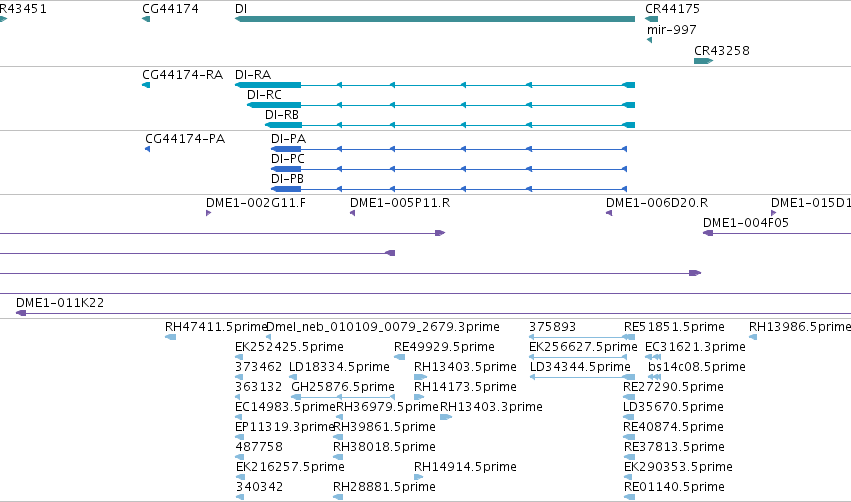Select the 487758 feature label
Screen dimensions: 851x502
point(259,448)
